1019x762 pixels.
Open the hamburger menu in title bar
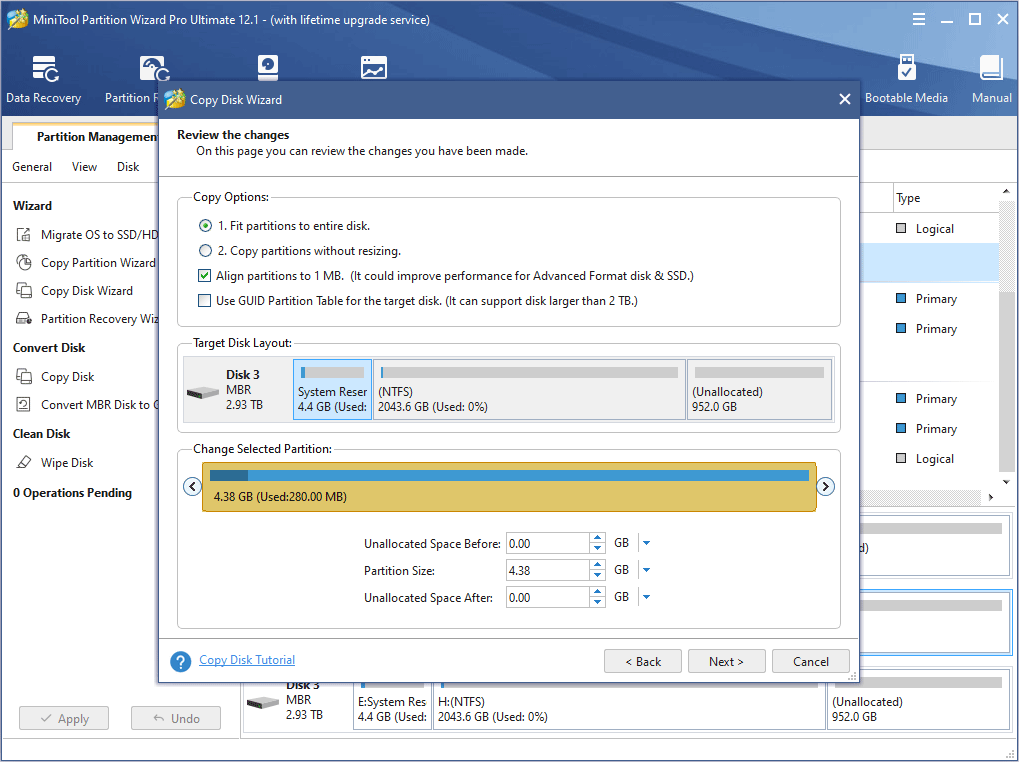(x=919, y=19)
